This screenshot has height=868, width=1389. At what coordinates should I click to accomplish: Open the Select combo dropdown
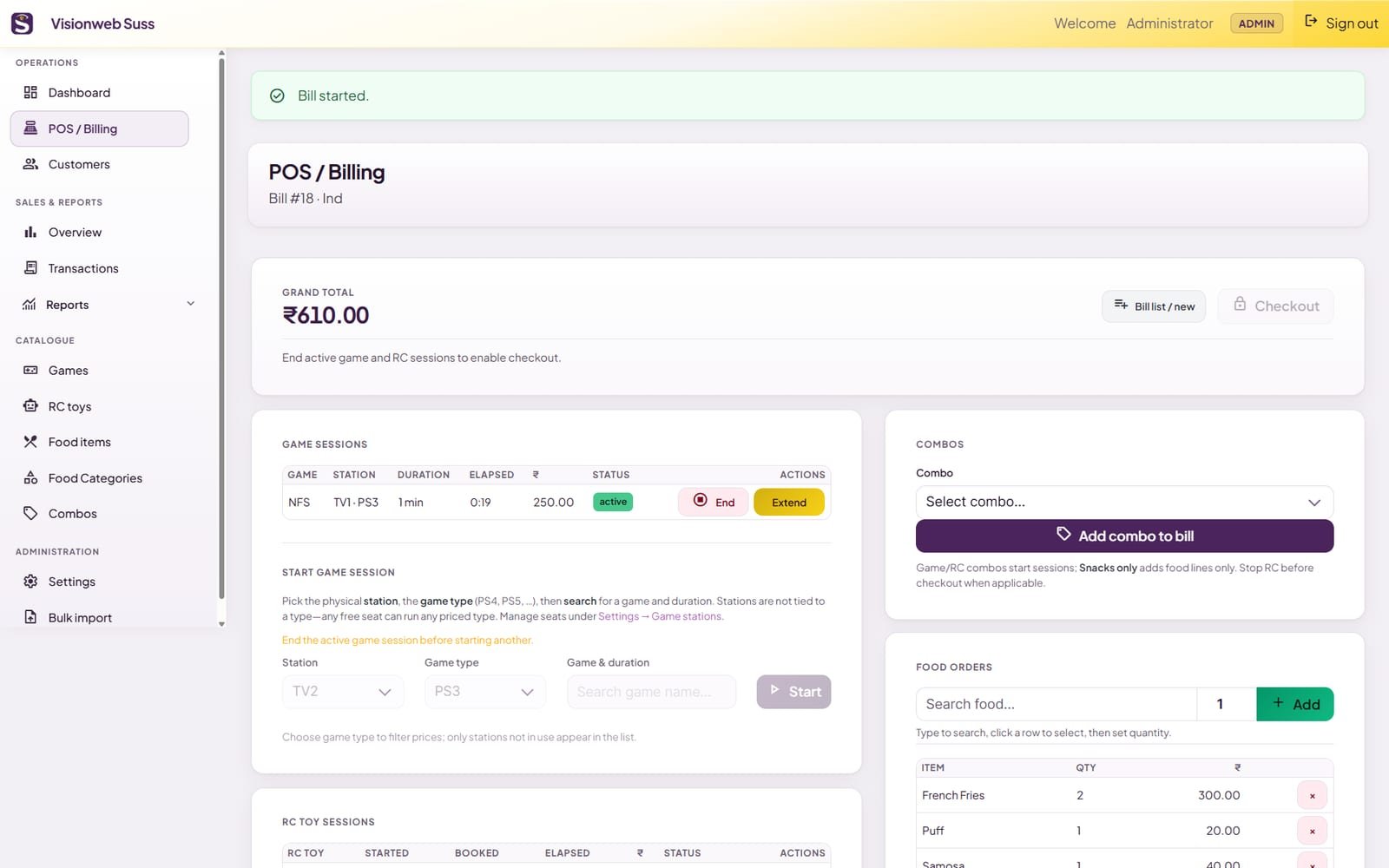[x=1124, y=502]
